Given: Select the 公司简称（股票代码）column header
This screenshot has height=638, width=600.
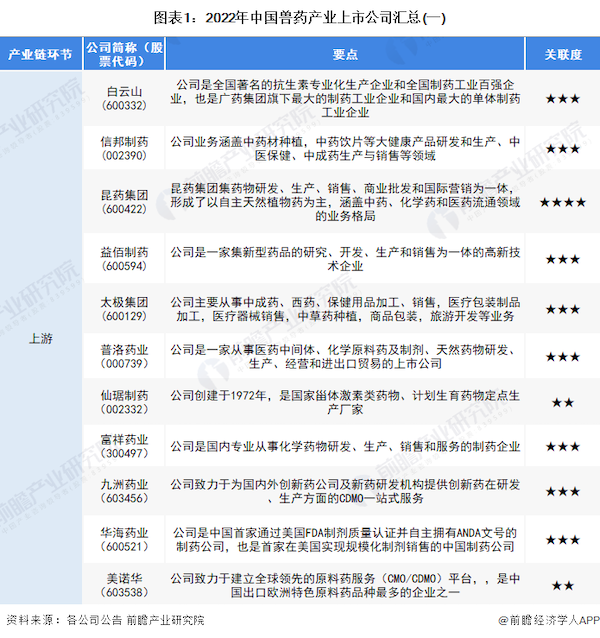Looking at the screenshot, I should 124,54.
